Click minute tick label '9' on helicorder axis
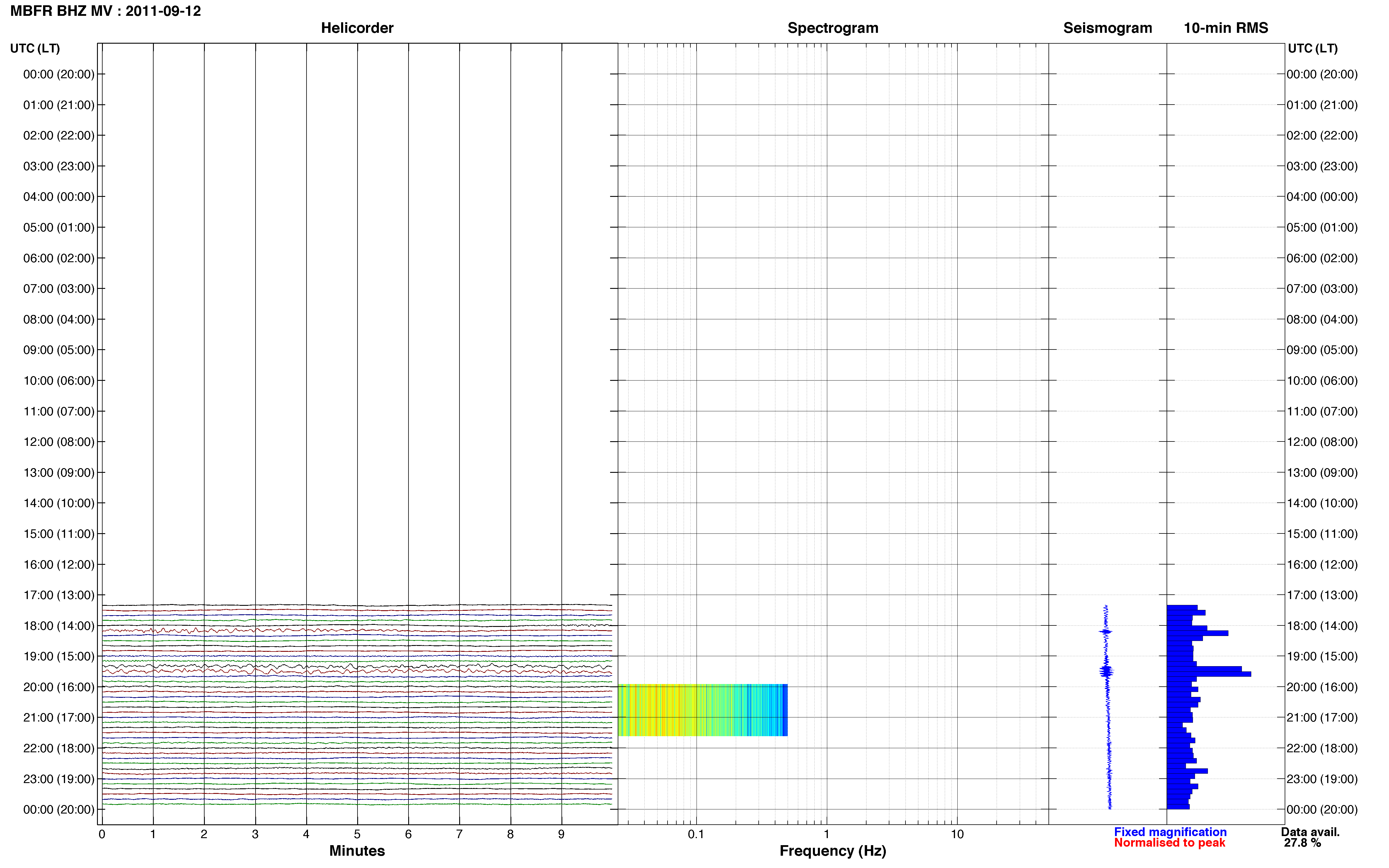Viewport: 1389px width, 868px height. 561,835
